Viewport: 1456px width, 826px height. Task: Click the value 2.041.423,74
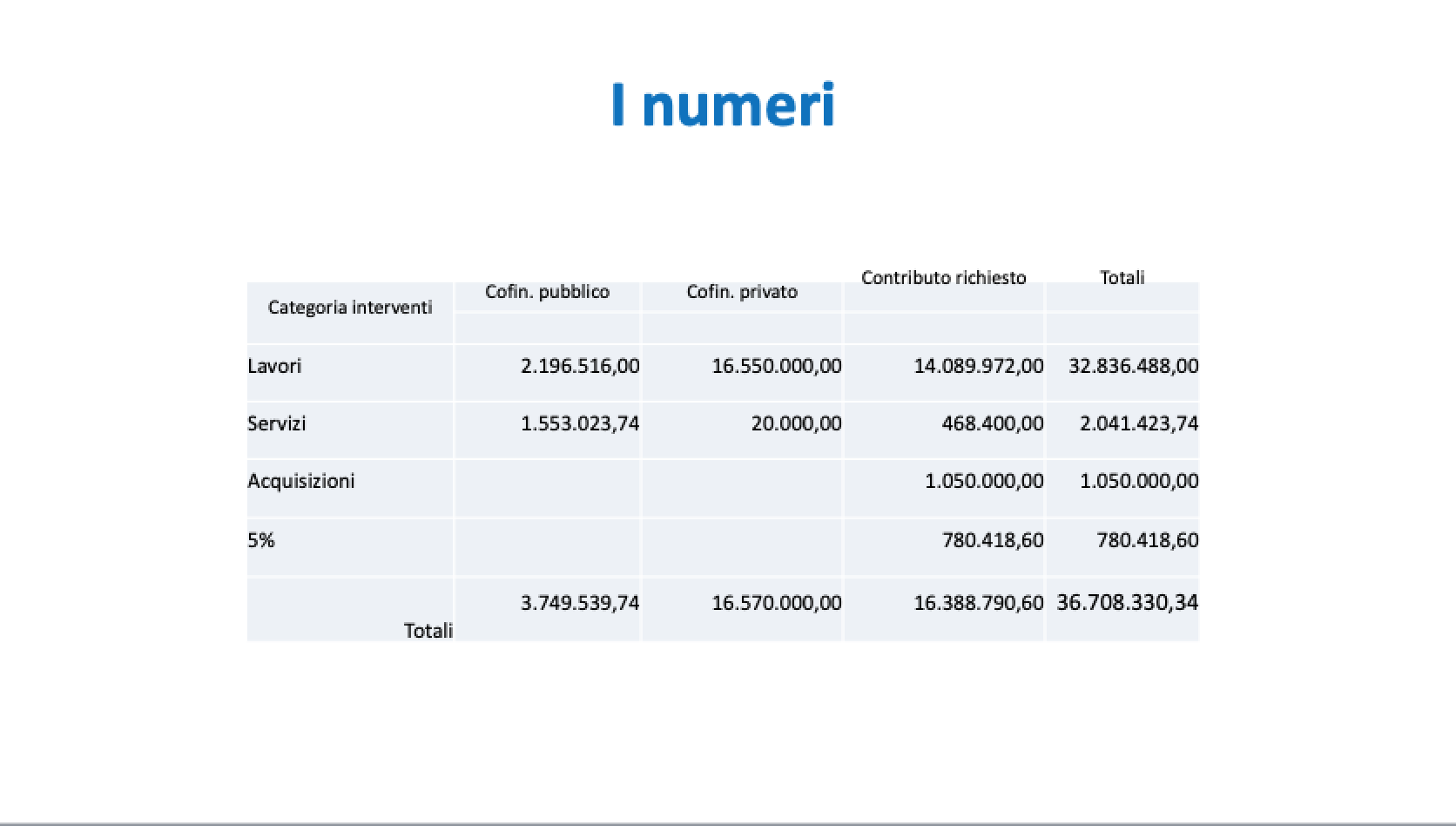1139,423
